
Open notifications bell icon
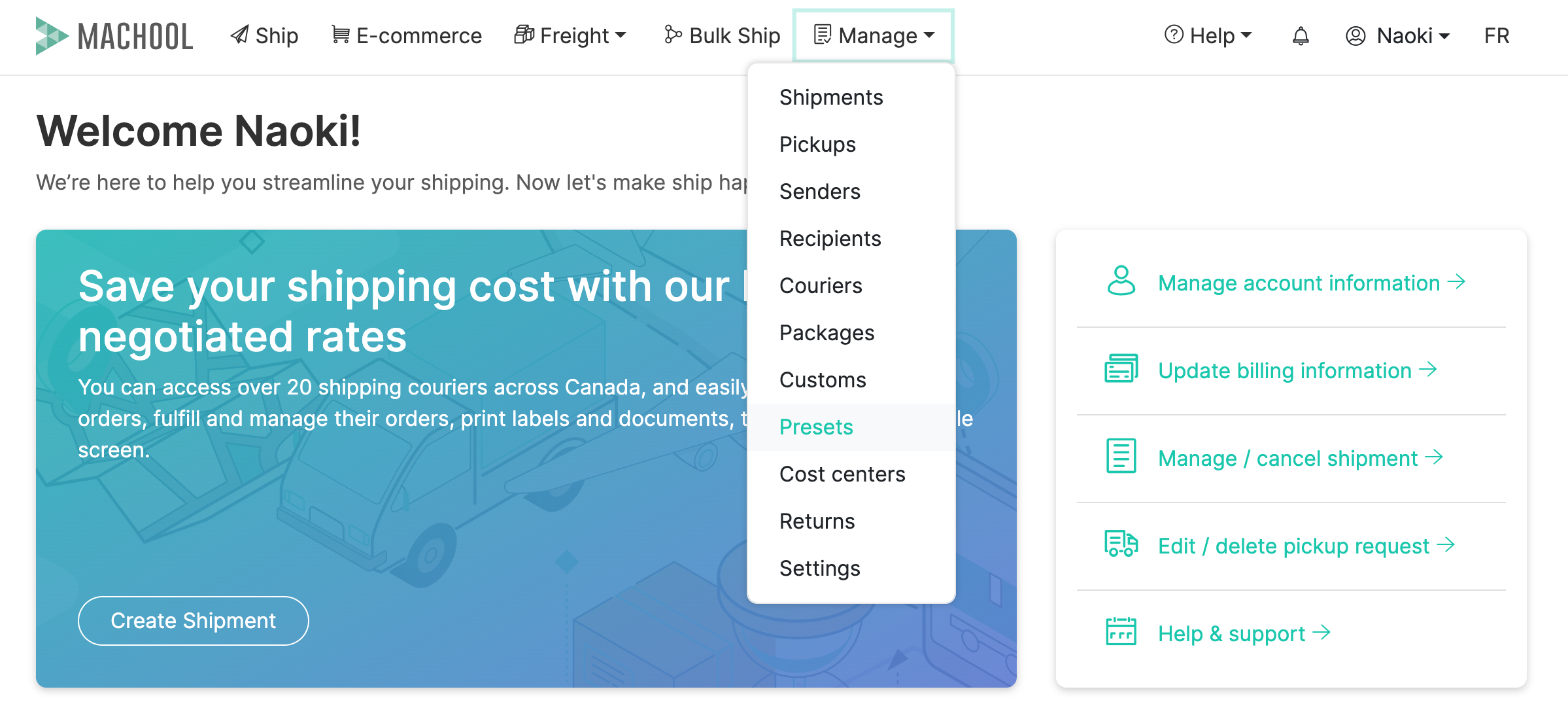[x=1301, y=35]
